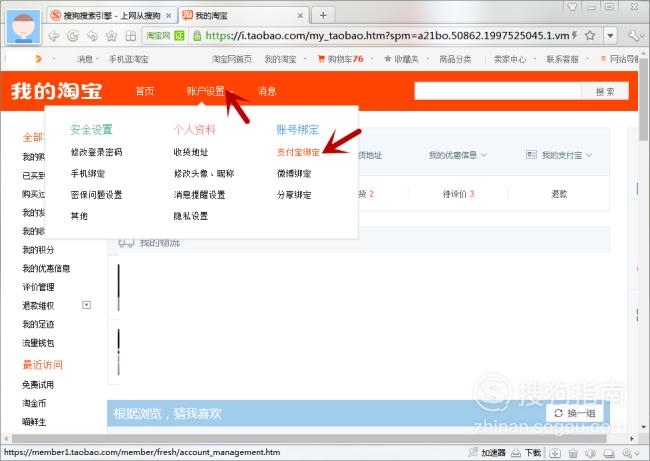Open the 消息 nav tab in orange header
The height and width of the screenshot is (461, 650).
pyautogui.click(x=267, y=91)
